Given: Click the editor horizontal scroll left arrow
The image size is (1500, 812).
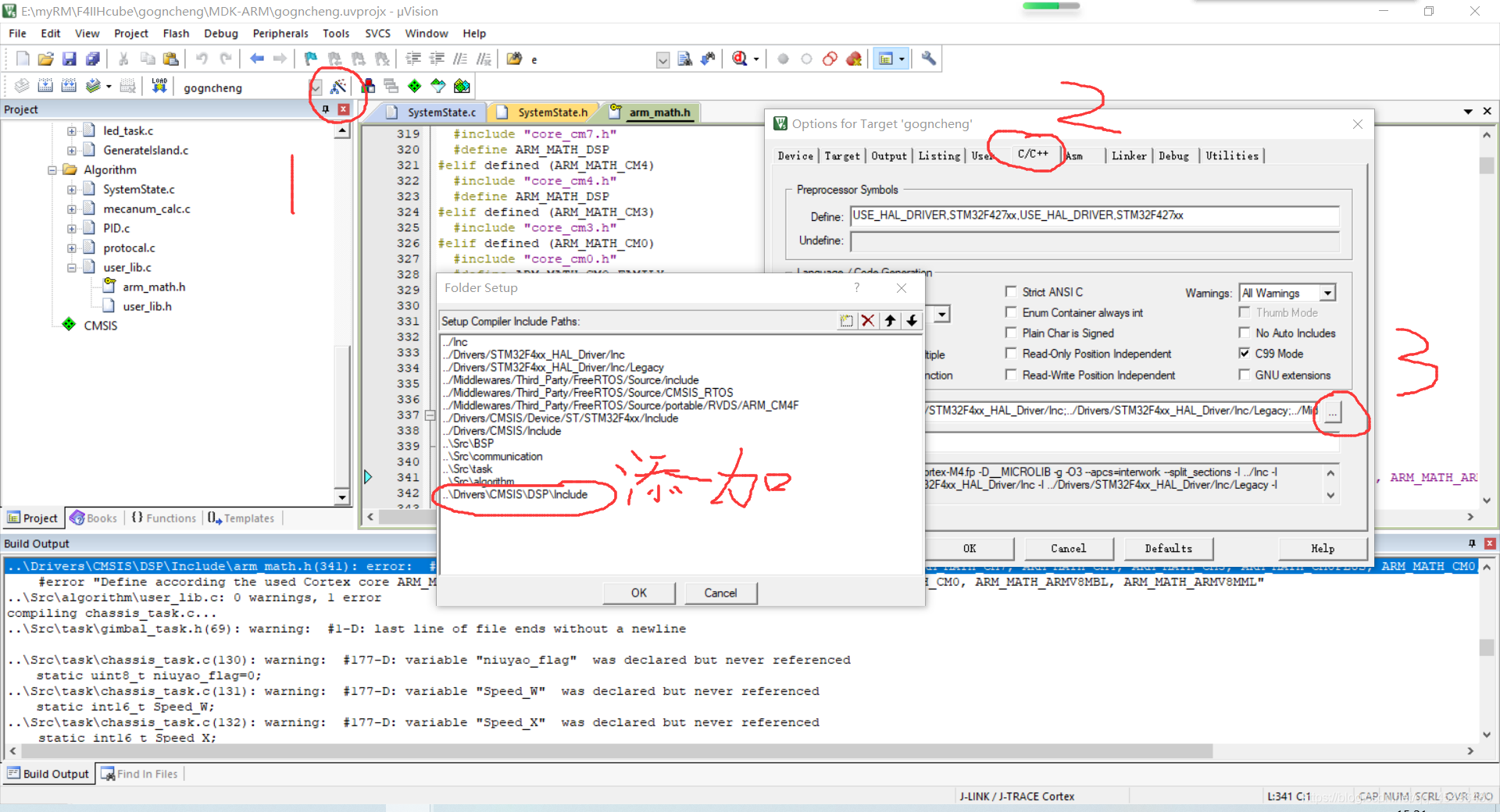Looking at the screenshot, I should click(x=370, y=517).
